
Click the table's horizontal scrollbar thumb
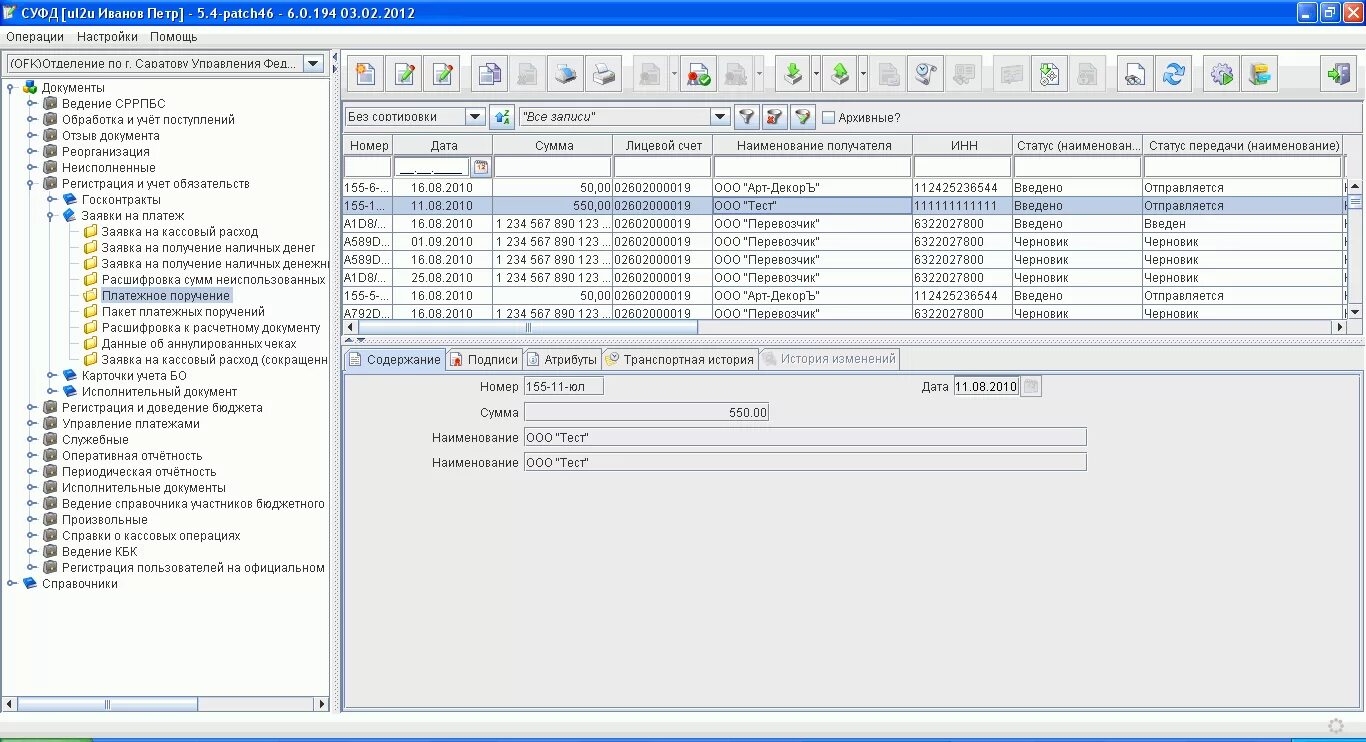tap(529, 327)
